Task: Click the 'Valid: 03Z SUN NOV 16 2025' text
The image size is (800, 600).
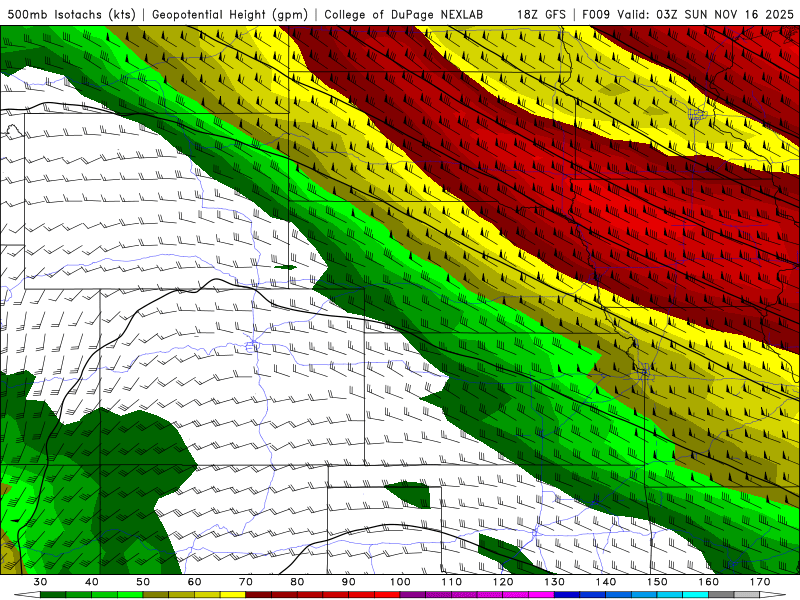Action: pos(705,14)
